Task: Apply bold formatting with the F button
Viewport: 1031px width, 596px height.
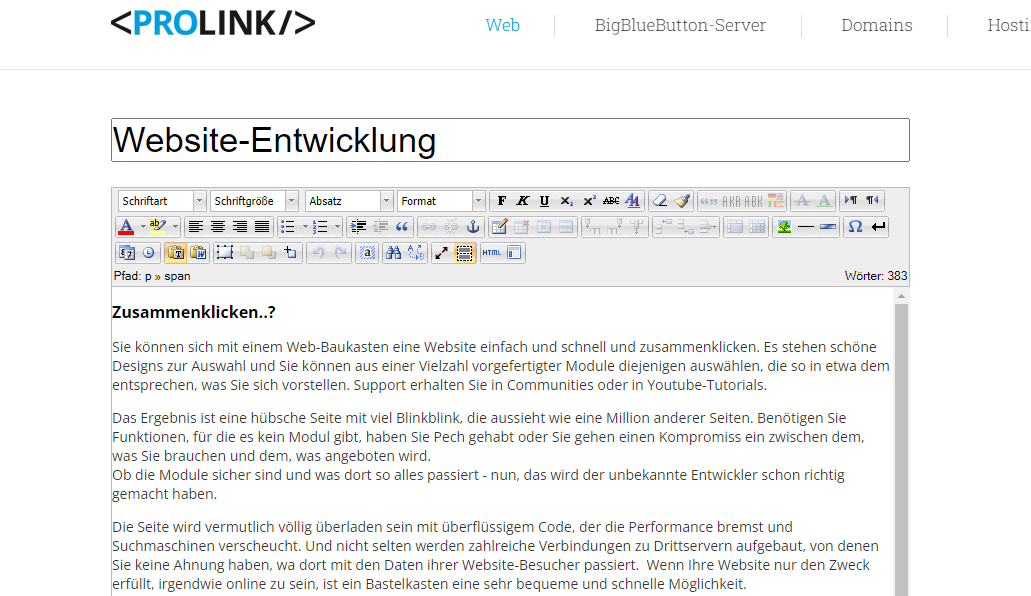Action: pyautogui.click(x=502, y=201)
